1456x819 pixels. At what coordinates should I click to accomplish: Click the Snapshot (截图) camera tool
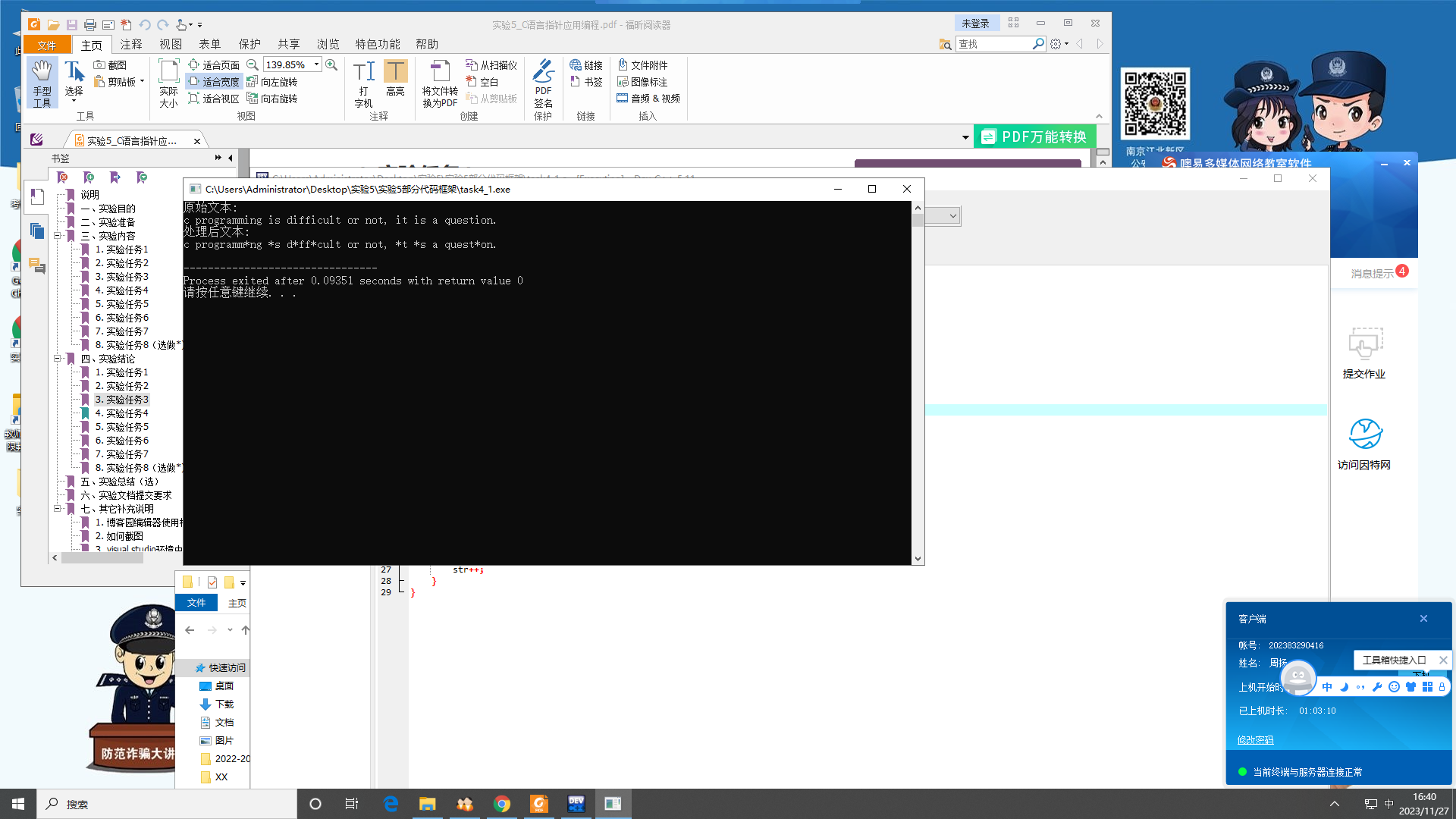[110, 65]
